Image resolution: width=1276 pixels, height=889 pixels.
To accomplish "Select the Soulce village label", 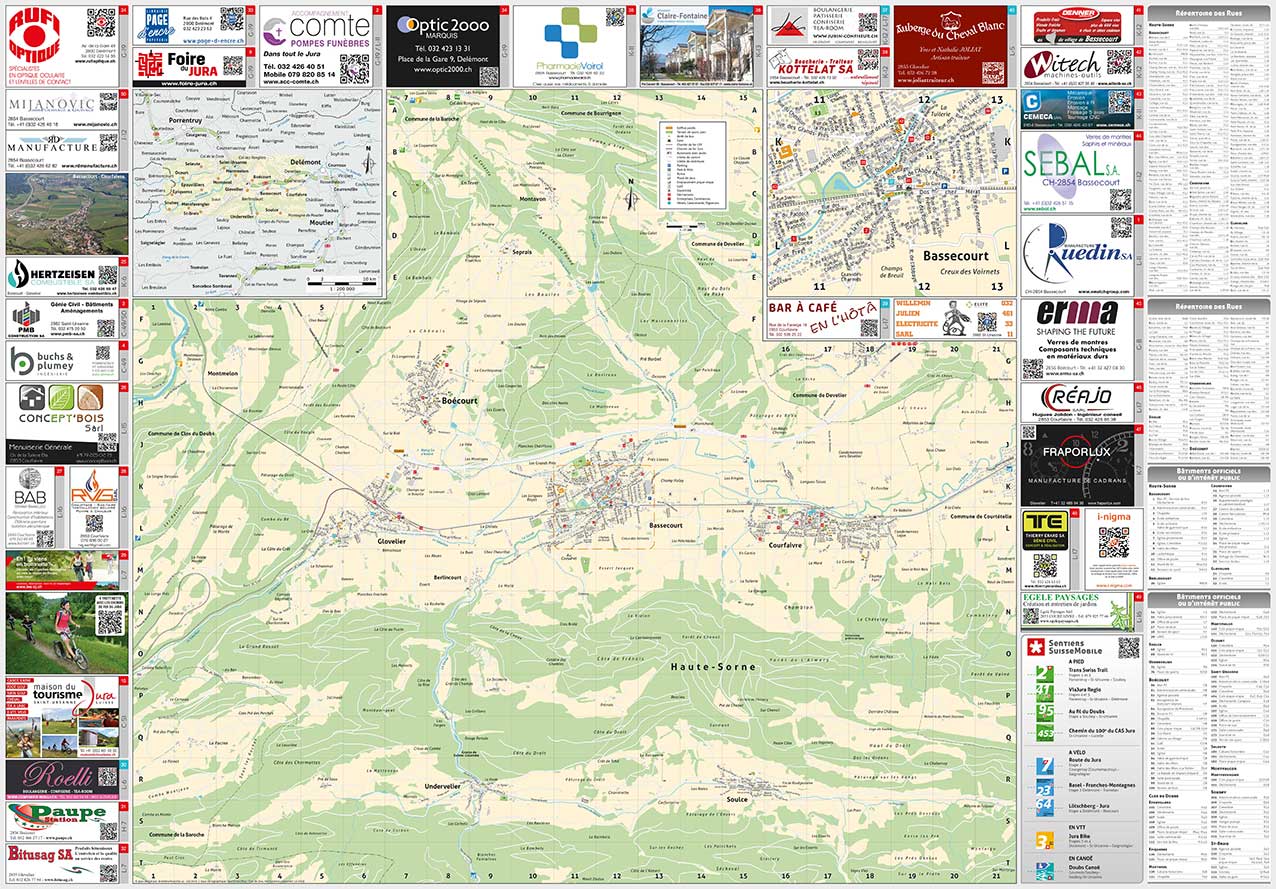I will [737, 798].
